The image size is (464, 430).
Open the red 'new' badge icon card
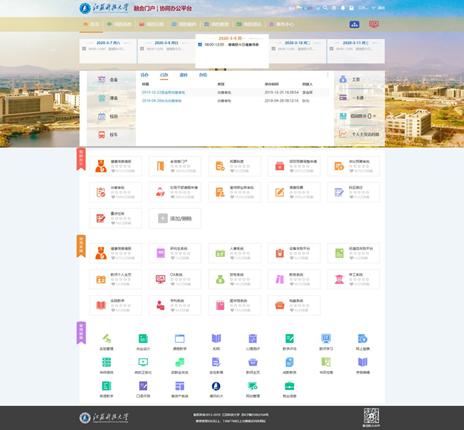pos(175,192)
